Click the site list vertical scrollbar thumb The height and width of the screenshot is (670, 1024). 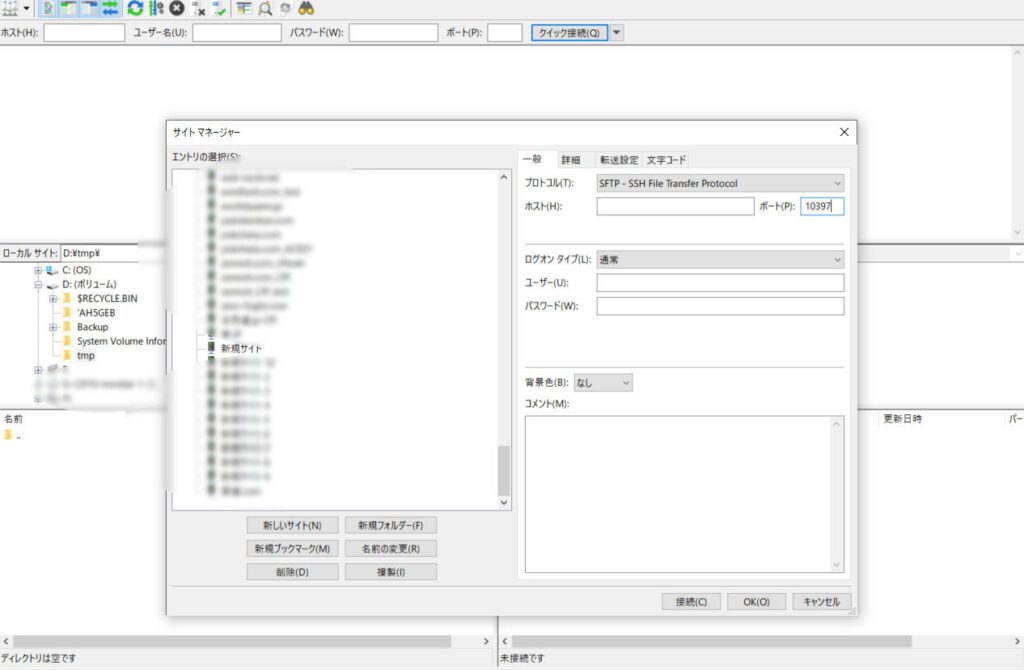pos(504,470)
